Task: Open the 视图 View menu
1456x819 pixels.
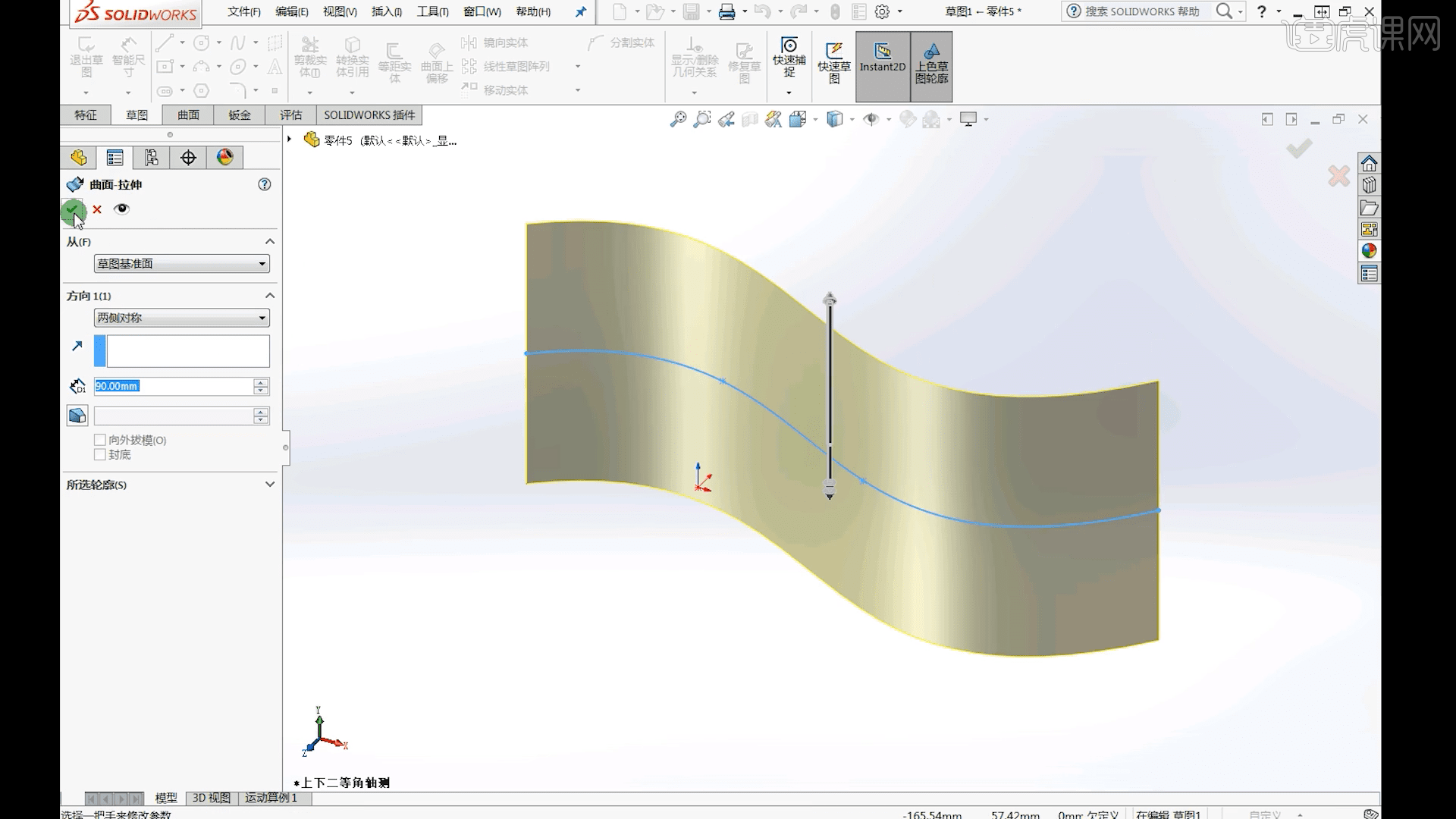Action: (340, 11)
